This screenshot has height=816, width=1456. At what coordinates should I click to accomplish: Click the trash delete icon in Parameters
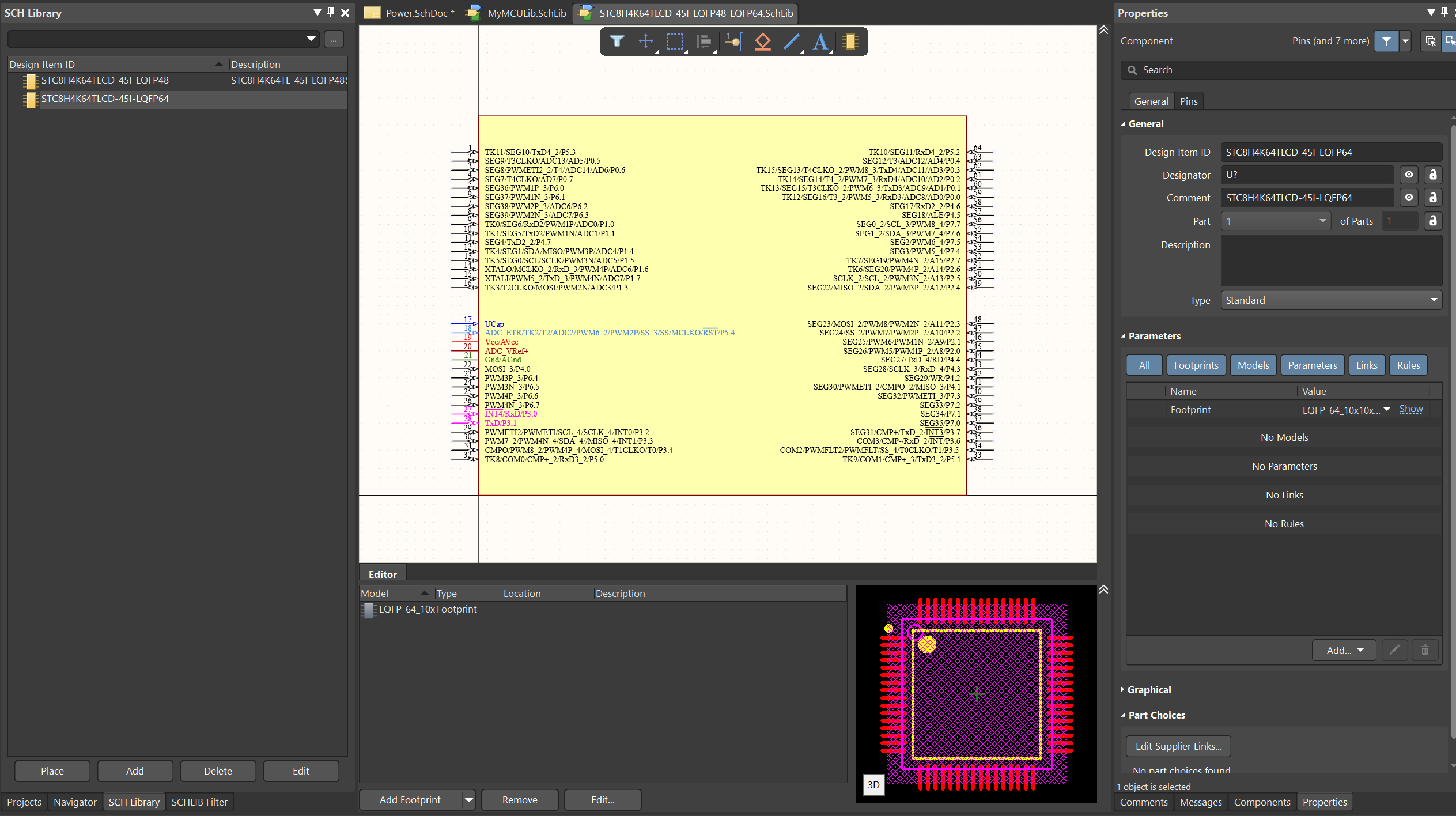tap(1425, 650)
